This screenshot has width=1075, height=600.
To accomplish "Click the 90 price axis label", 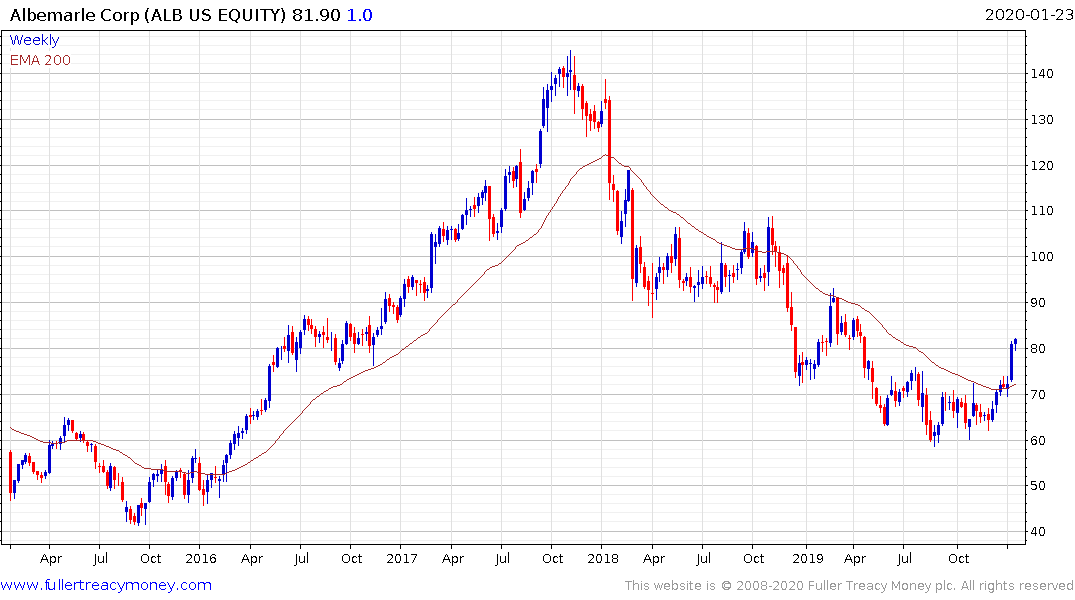I will point(1038,302).
